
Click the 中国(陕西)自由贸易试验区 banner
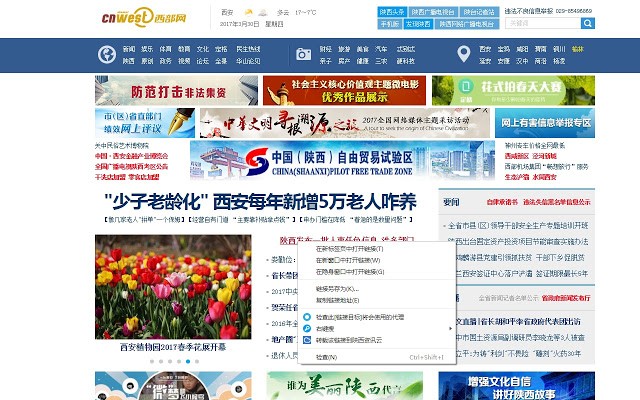(330, 162)
